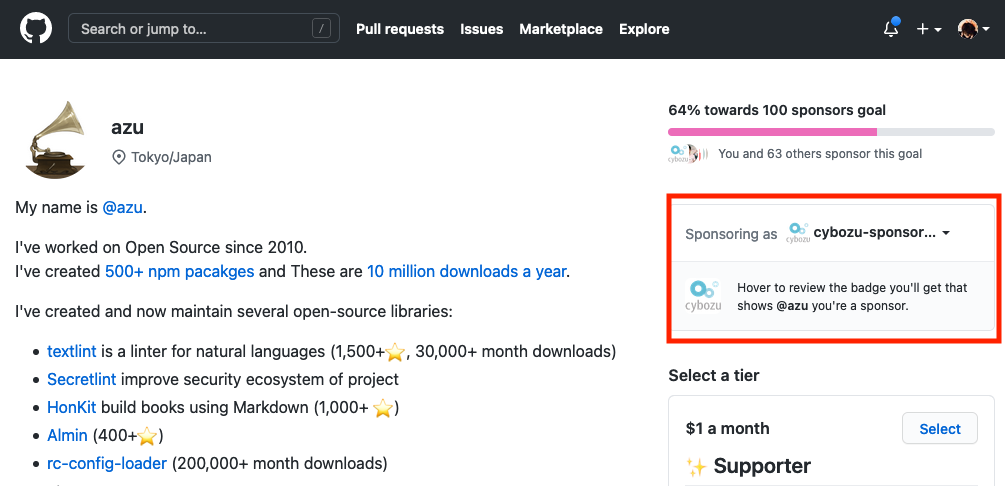Click the Tokyo/Japan location text

[171, 157]
